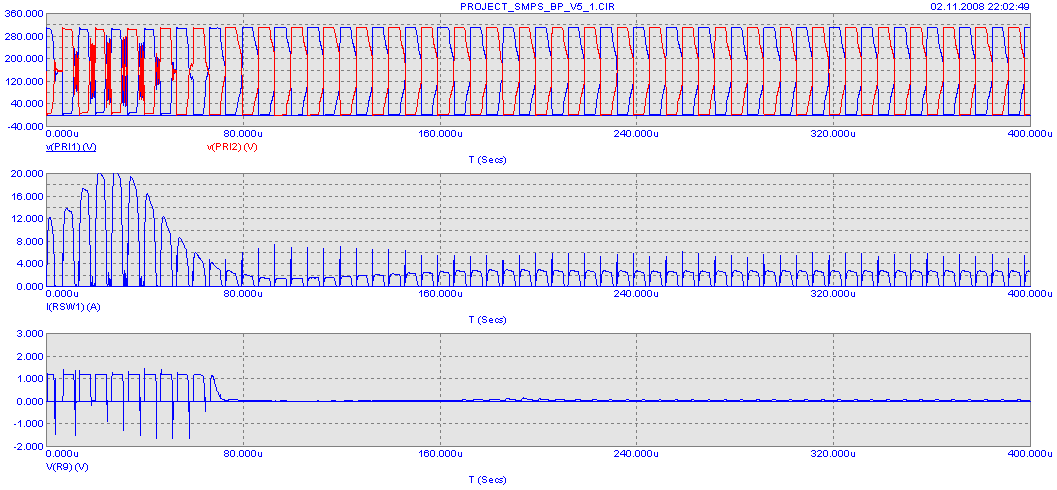Click 3.000 on the V(R9) plot's Y axis

(x=29, y=334)
